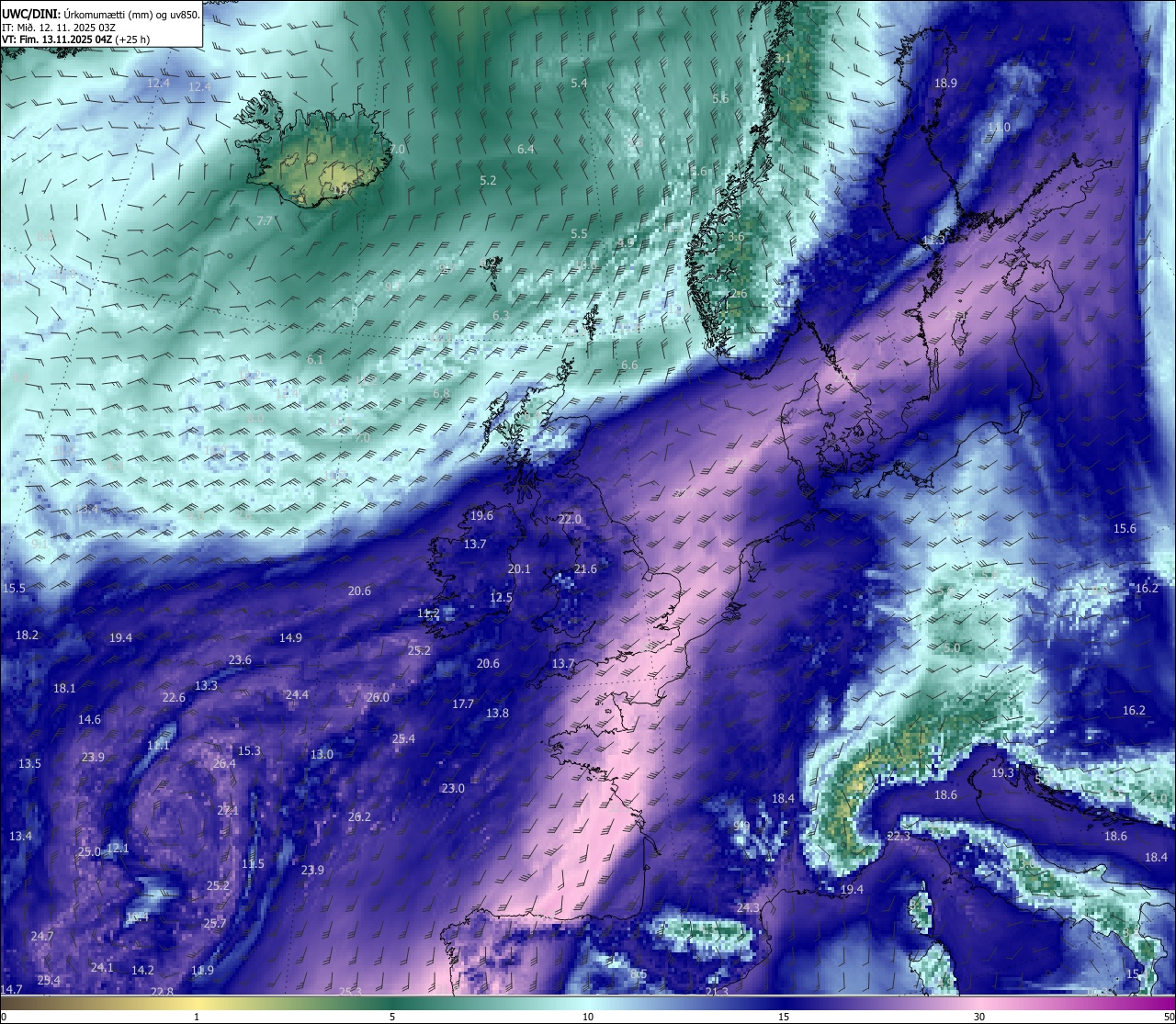The image size is (1176, 1024).
Task: Select the VT valid time line
Action: pos(76,39)
